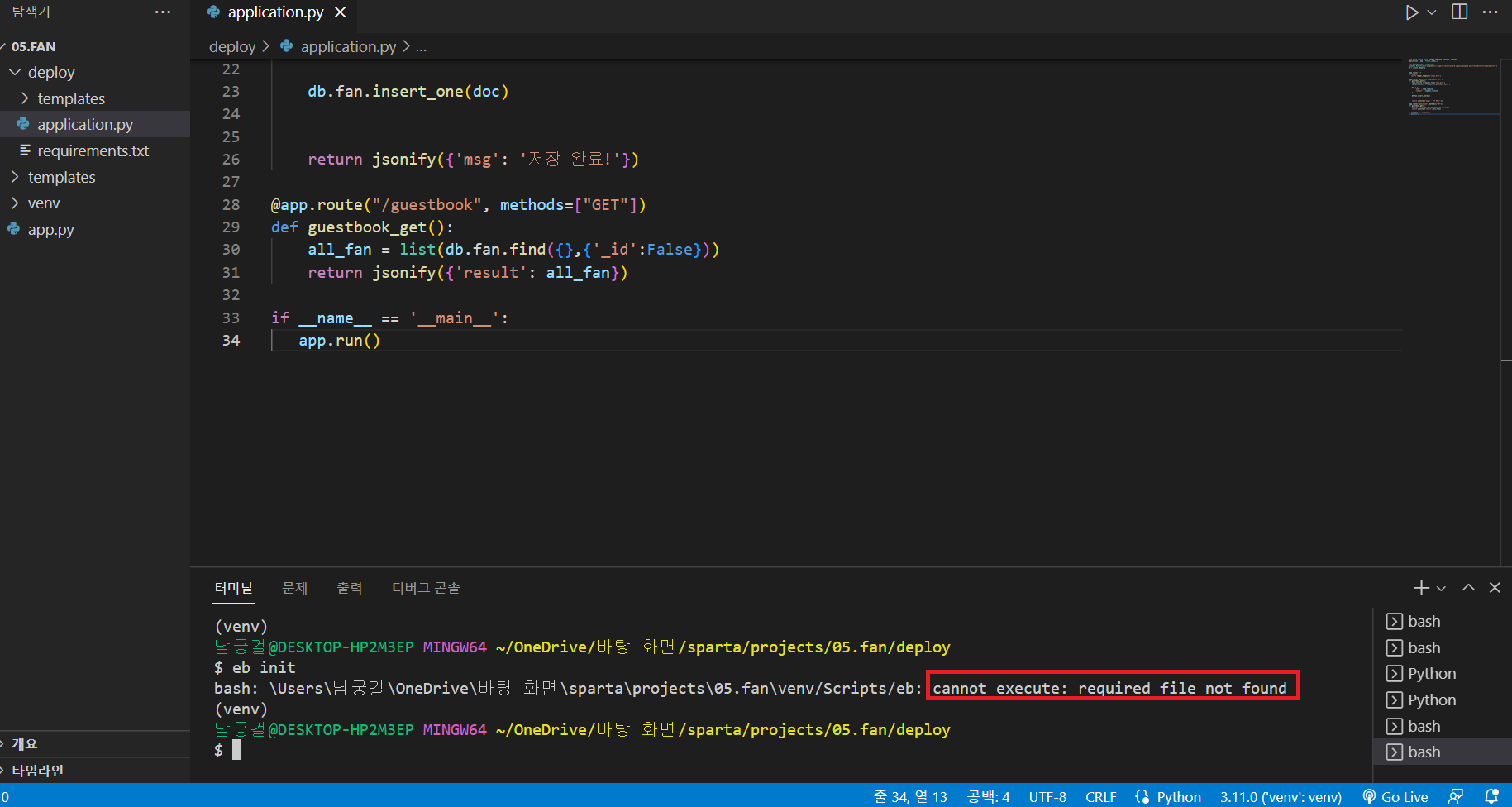The height and width of the screenshot is (807, 1512).
Task: Select the second bash terminal
Action: [x=1443, y=647]
